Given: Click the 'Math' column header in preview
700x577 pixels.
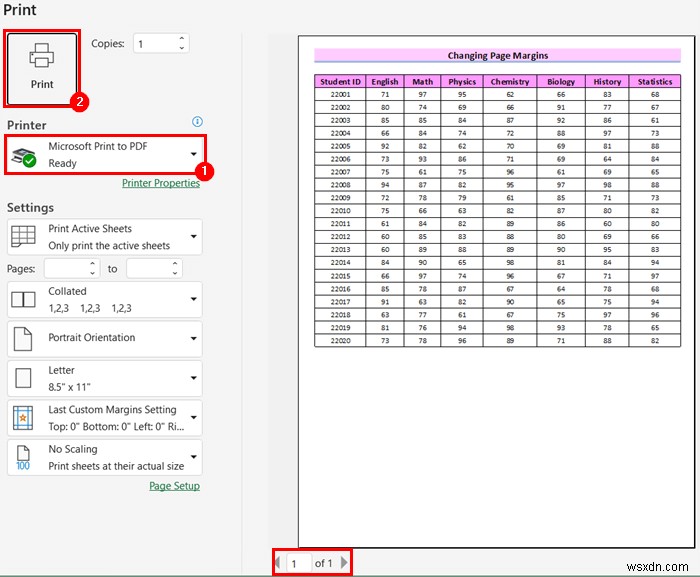Looking at the screenshot, I should pyautogui.click(x=422, y=82).
